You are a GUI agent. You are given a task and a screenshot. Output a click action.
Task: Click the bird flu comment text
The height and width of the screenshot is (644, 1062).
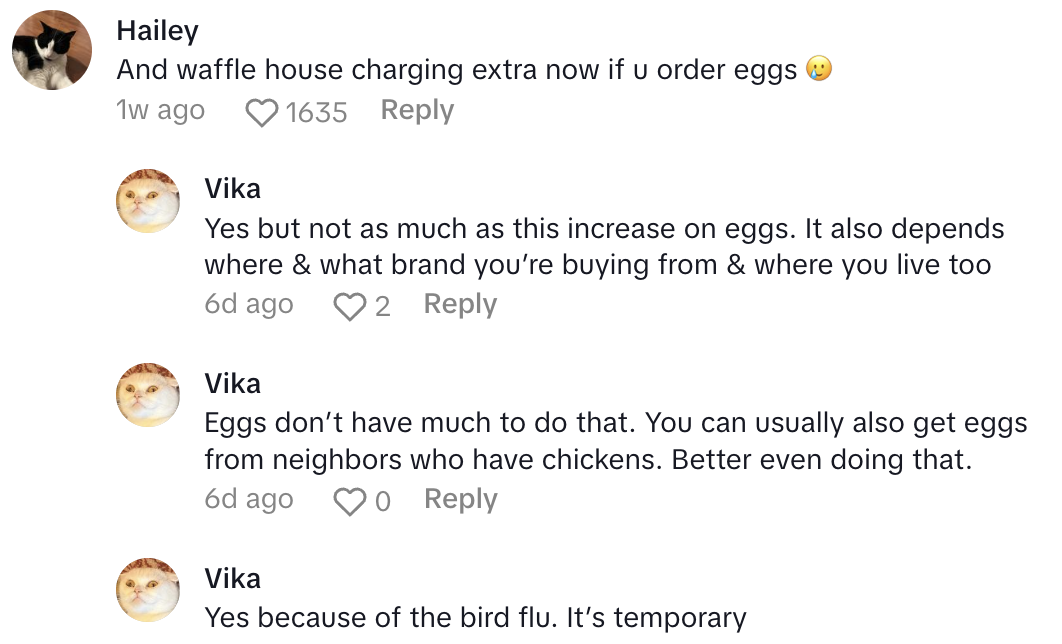click(475, 618)
